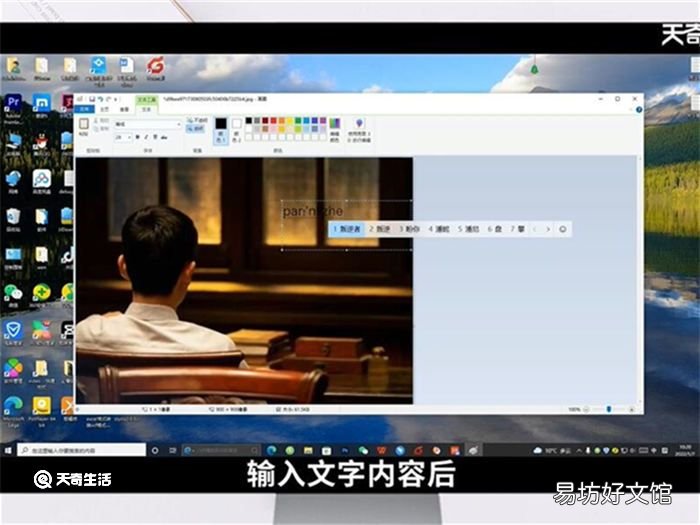Click the Text Tools contextual tab header

tap(146, 100)
